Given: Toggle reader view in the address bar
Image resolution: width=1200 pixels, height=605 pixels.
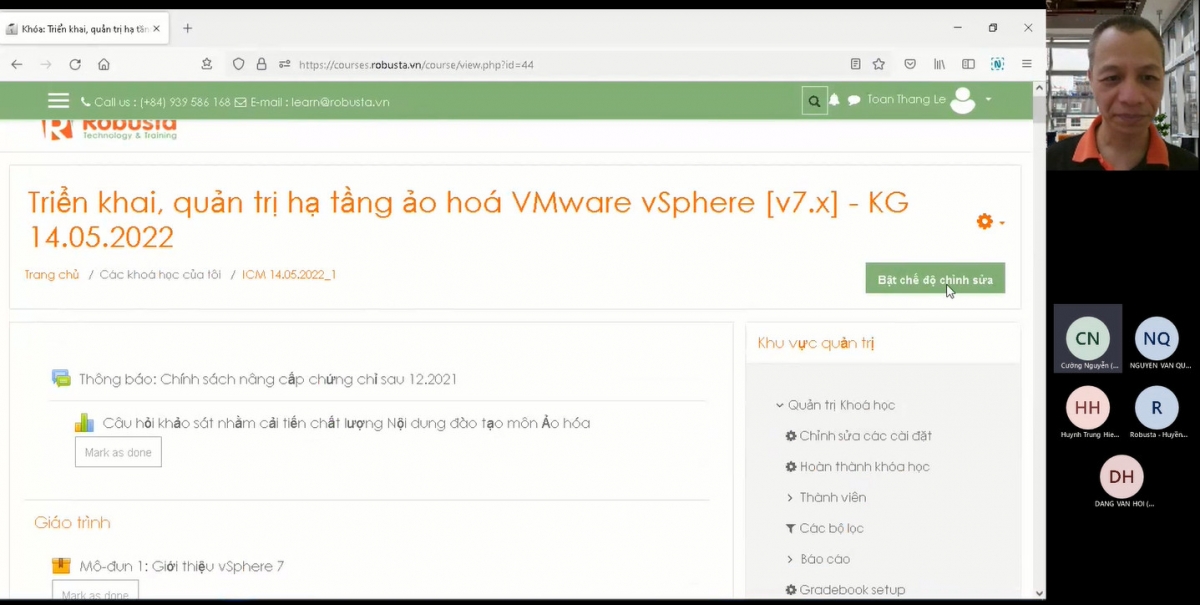Looking at the screenshot, I should [x=855, y=64].
